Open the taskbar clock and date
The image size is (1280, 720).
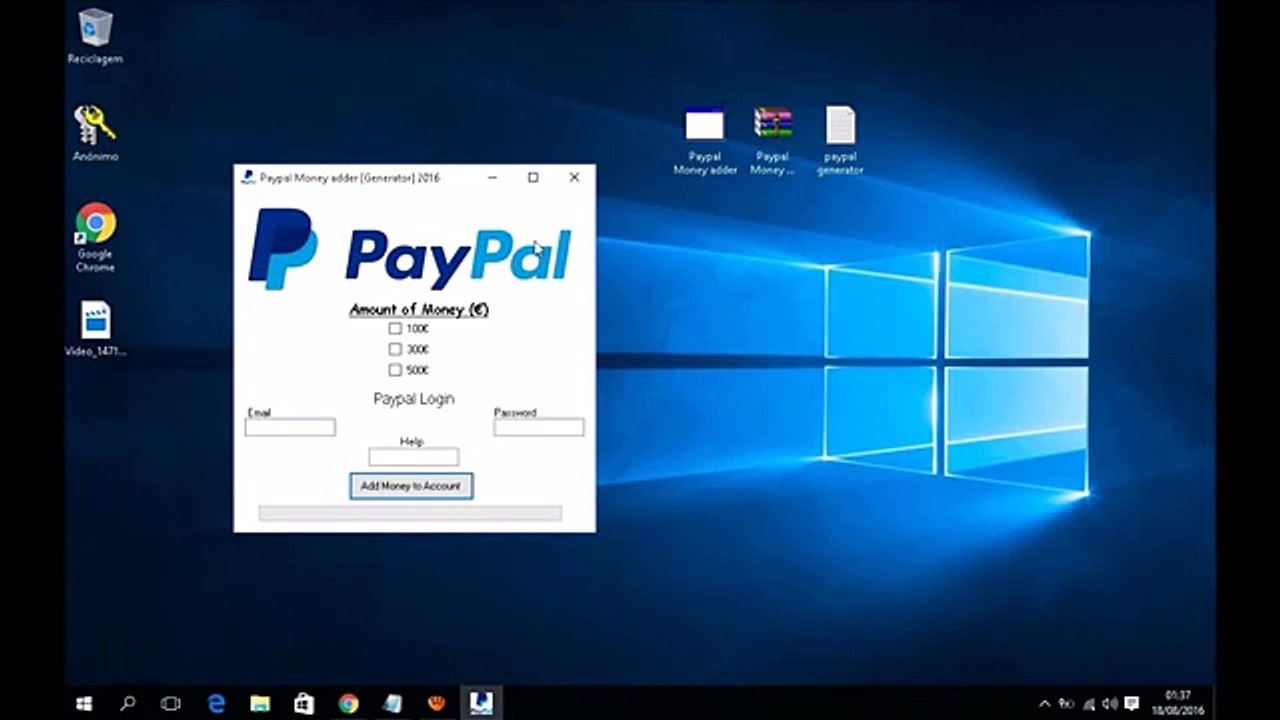point(1178,703)
